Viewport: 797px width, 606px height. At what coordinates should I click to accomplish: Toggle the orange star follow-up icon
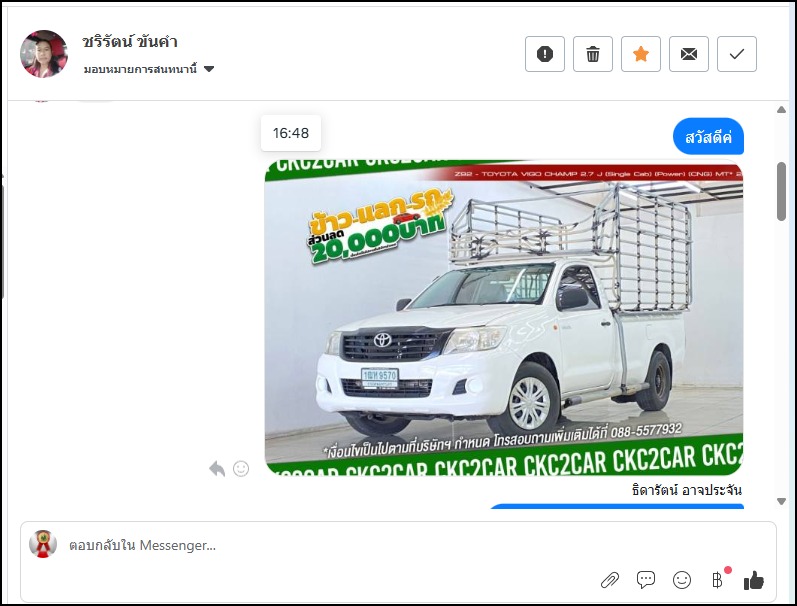click(640, 54)
